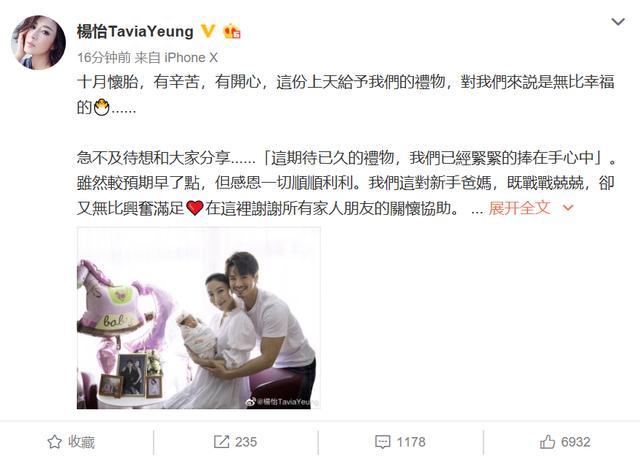Open the post options chevron menu
Viewport: 640px width, 459px height.
point(618,21)
